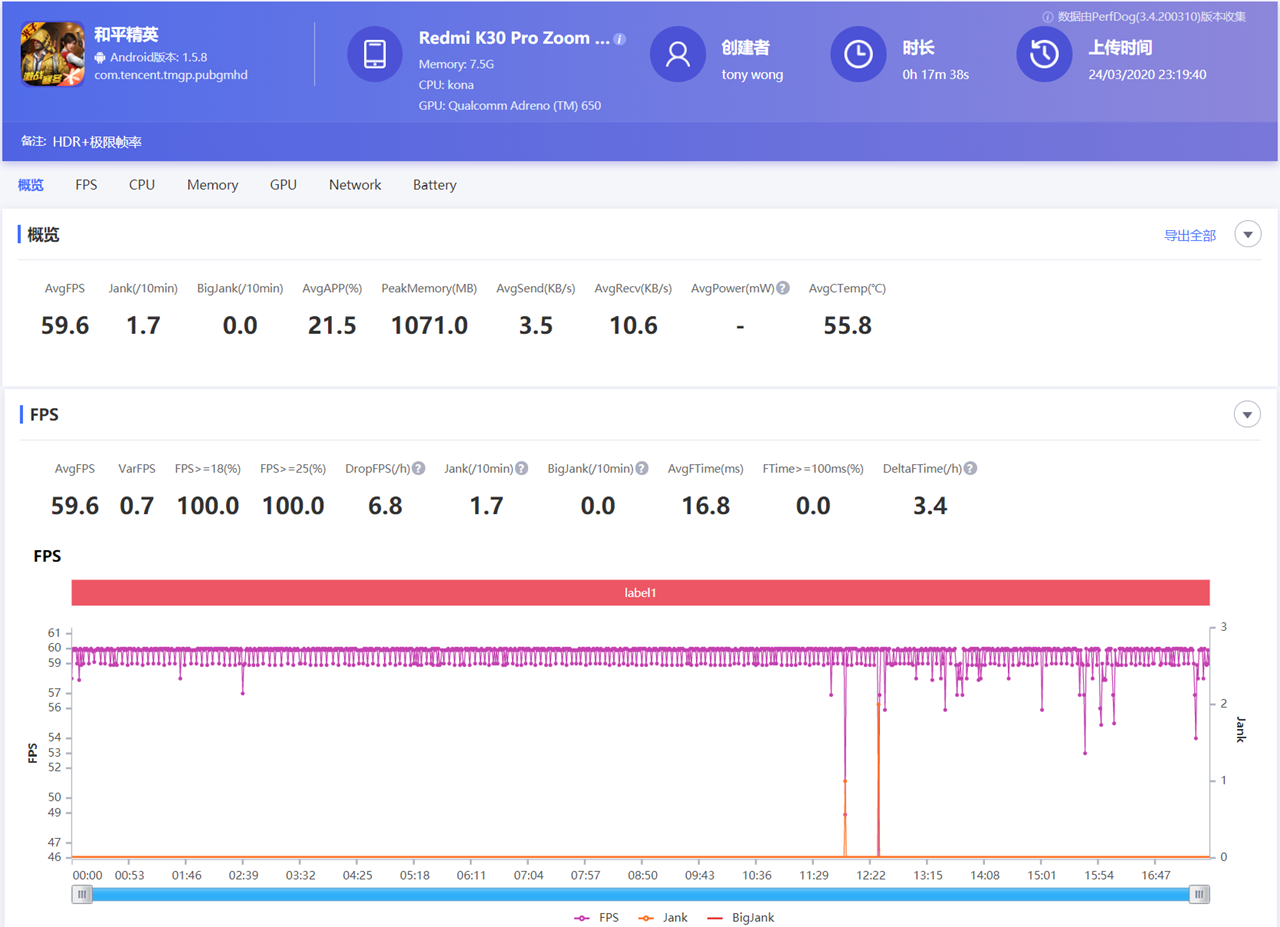Open the Battery tab
Screen dimensions: 1280x927
point(435,185)
